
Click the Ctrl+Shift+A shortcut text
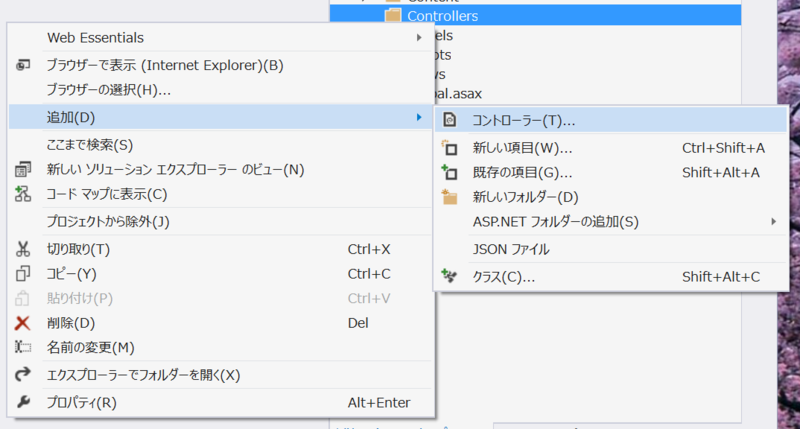click(723, 148)
